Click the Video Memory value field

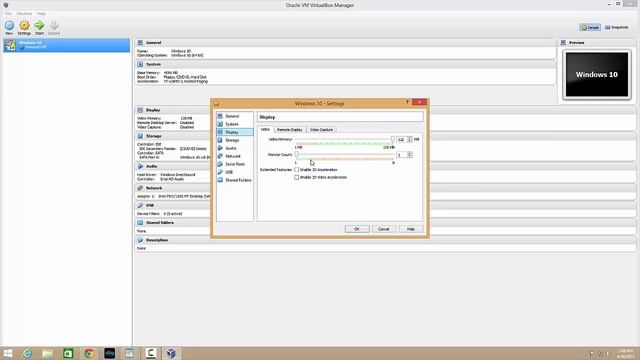pos(402,139)
